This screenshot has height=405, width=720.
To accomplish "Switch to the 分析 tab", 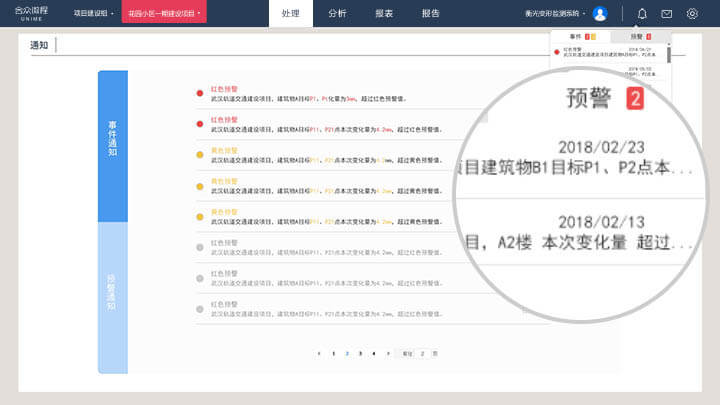I will (337, 14).
